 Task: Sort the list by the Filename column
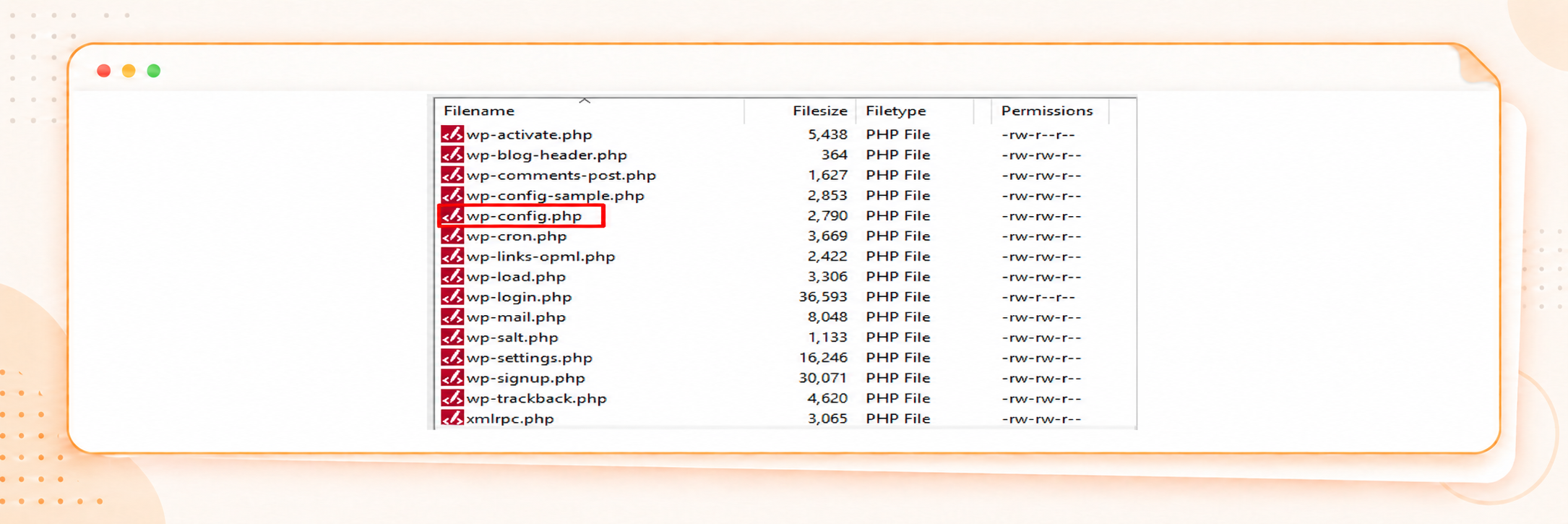(479, 111)
